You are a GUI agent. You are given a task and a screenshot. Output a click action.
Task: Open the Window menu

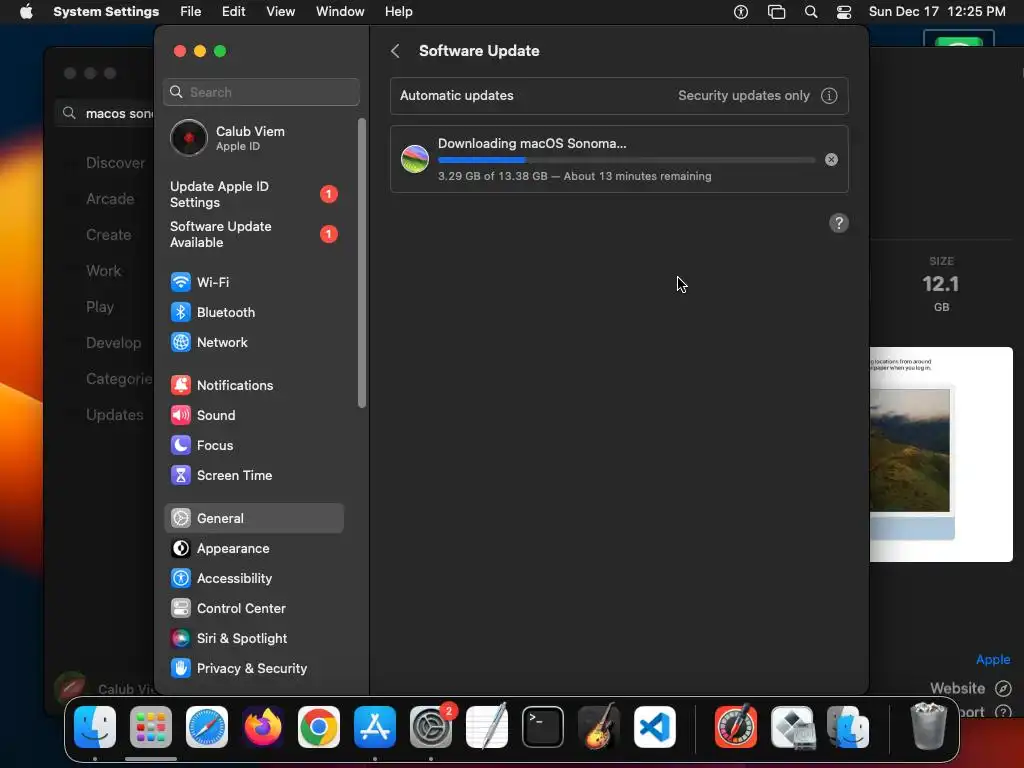(x=340, y=12)
